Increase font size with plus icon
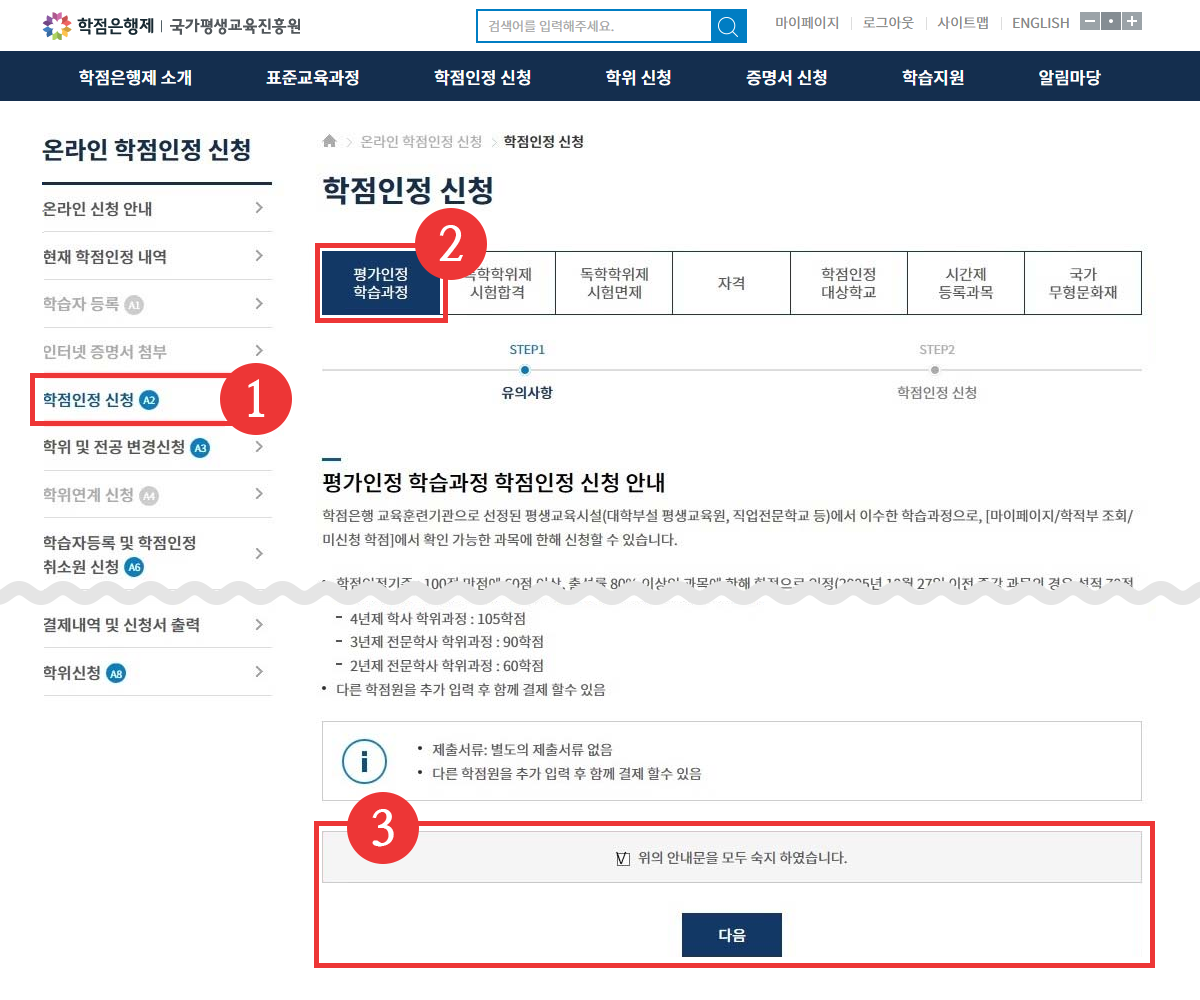Image resolution: width=1200 pixels, height=1000 pixels. tap(1132, 22)
